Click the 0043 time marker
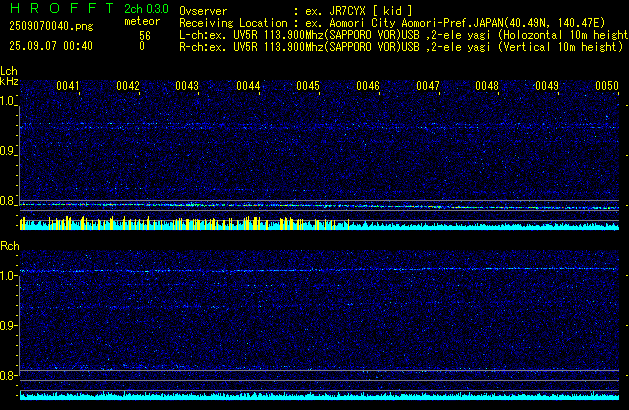 click(187, 86)
